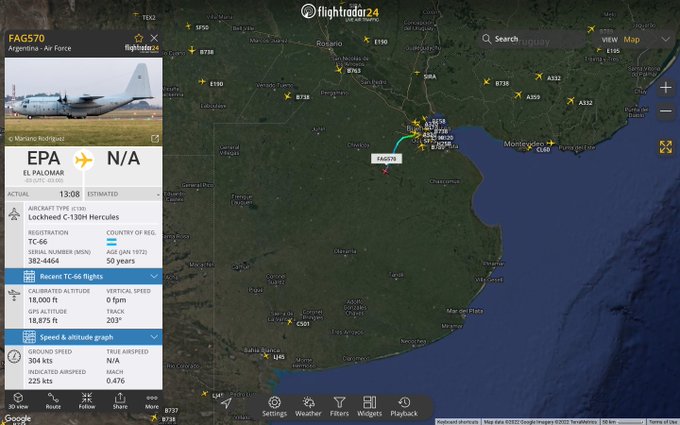Start flight Playback
The image size is (680, 425).
pos(404,407)
